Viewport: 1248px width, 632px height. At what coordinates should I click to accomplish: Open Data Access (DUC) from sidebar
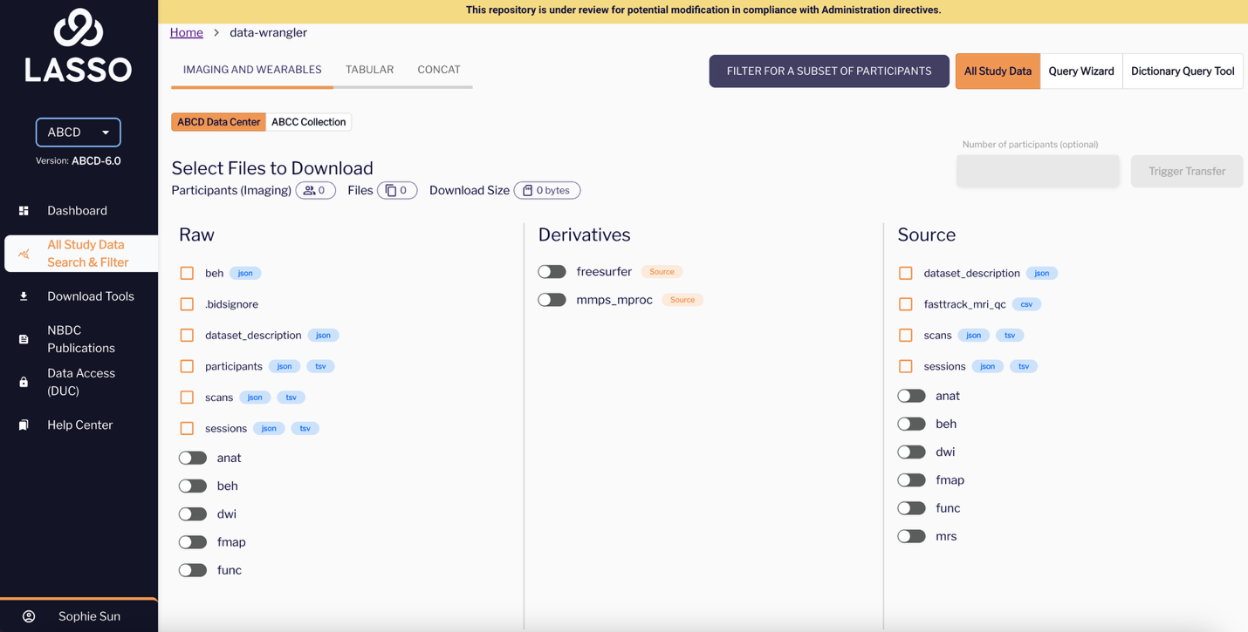(x=79, y=382)
